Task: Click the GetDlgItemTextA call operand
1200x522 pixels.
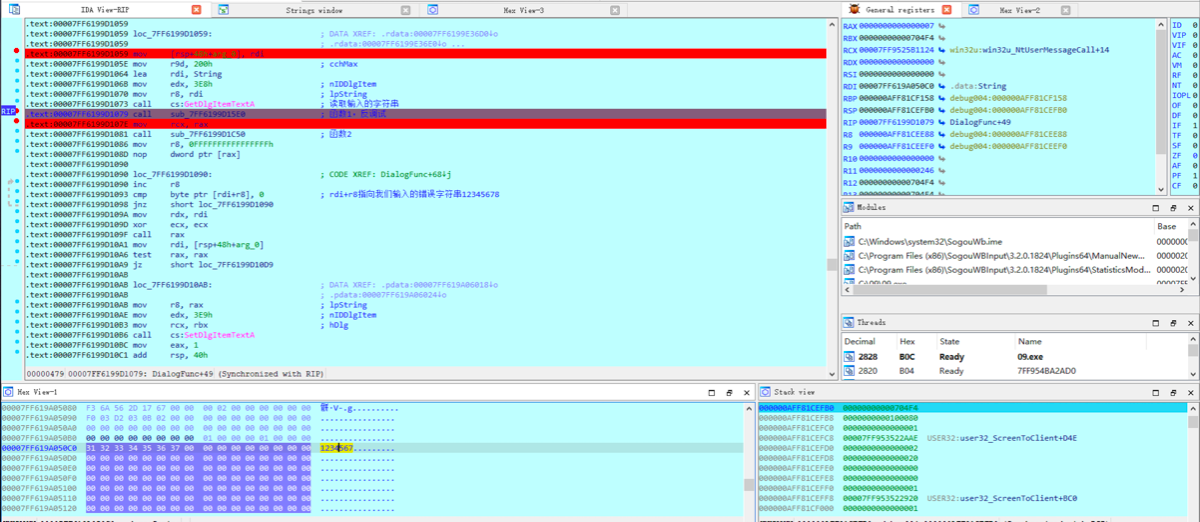Action: tap(217, 104)
